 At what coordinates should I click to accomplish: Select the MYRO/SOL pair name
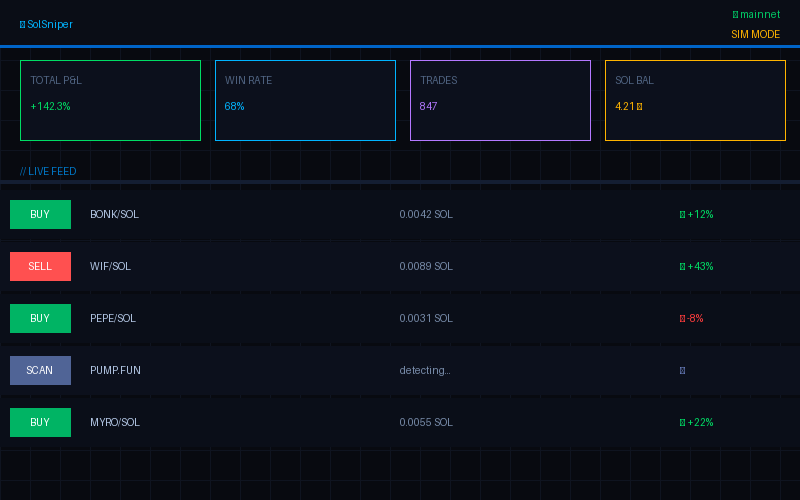pos(115,422)
